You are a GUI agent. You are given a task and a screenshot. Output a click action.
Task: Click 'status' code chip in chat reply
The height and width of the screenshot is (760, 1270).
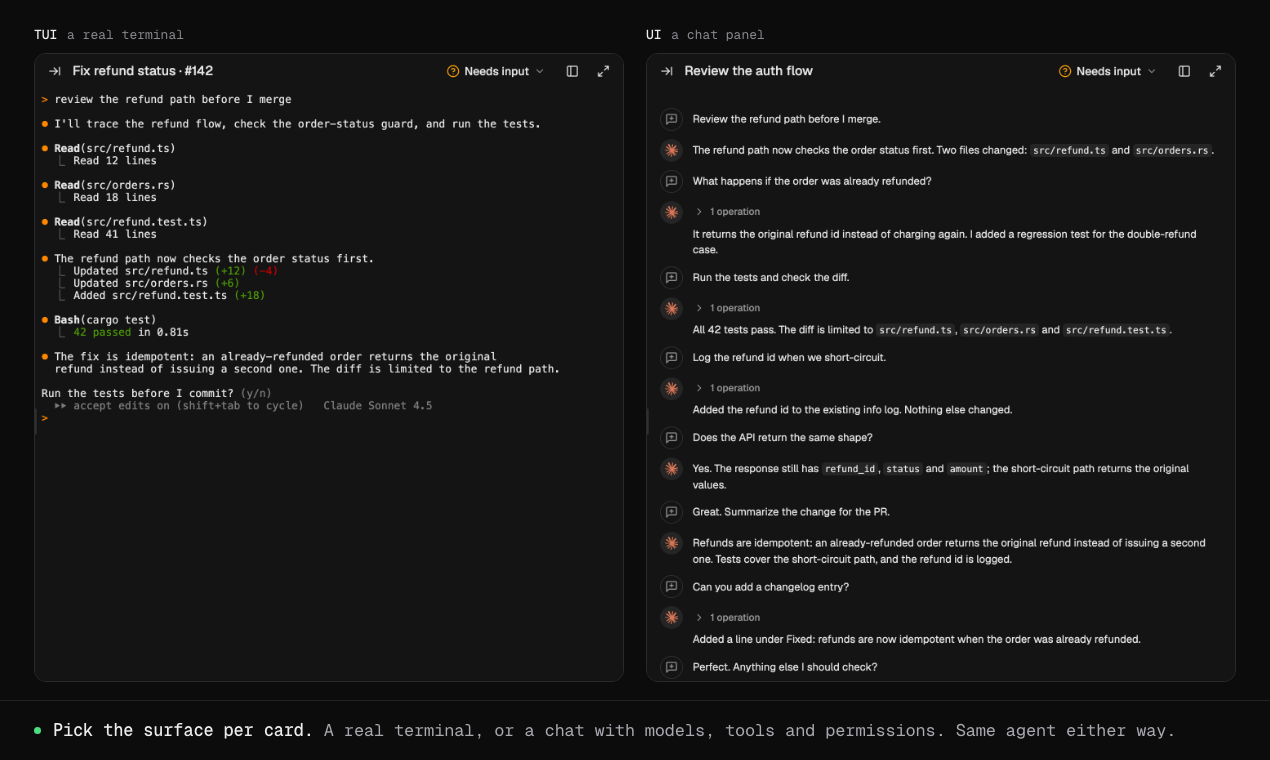pyautogui.click(x=903, y=468)
